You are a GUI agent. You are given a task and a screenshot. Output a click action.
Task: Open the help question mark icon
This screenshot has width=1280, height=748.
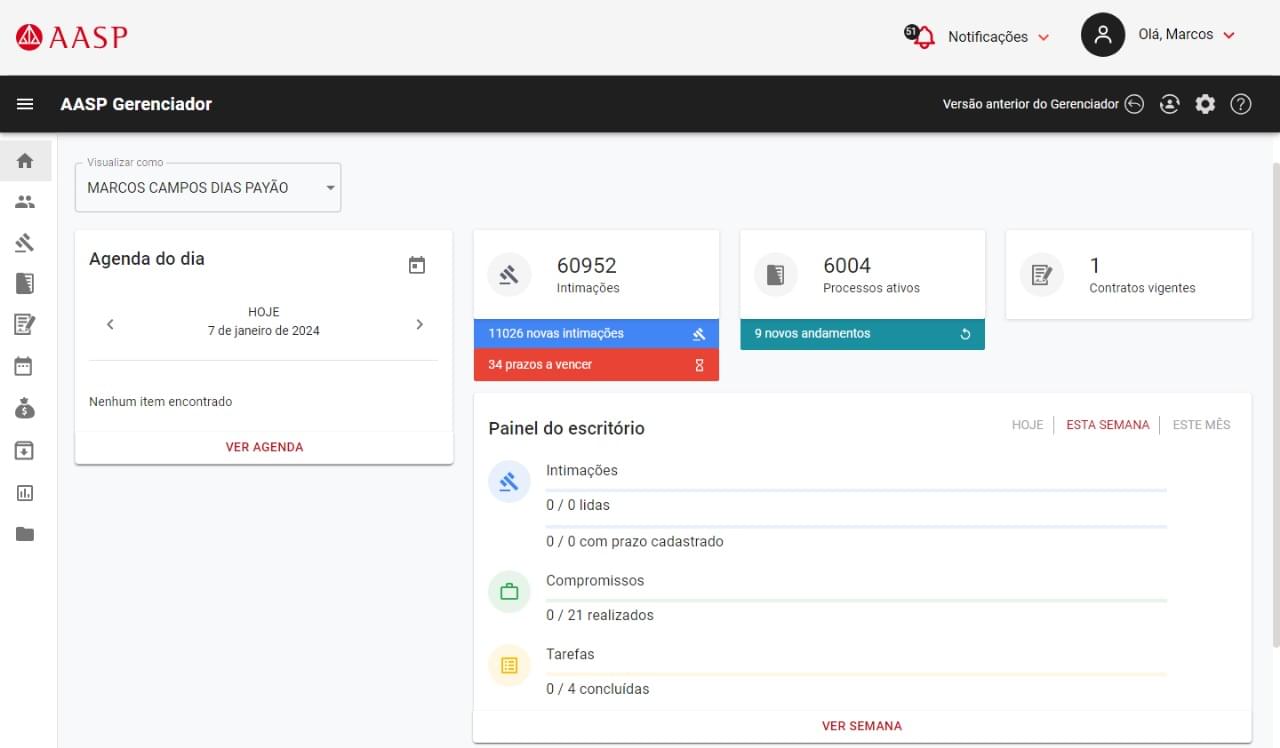click(1241, 104)
